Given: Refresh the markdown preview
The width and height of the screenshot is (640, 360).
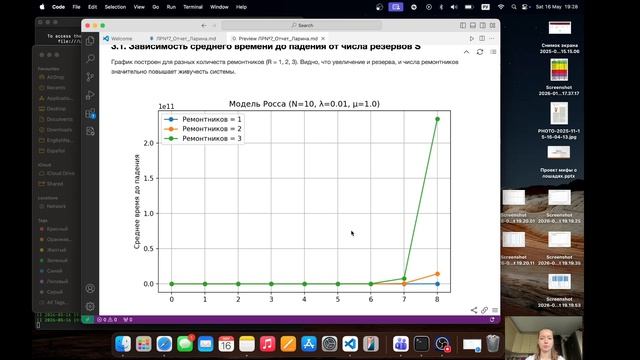Looking at the screenshot, I should pyautogui.click(x=480, y=52).
